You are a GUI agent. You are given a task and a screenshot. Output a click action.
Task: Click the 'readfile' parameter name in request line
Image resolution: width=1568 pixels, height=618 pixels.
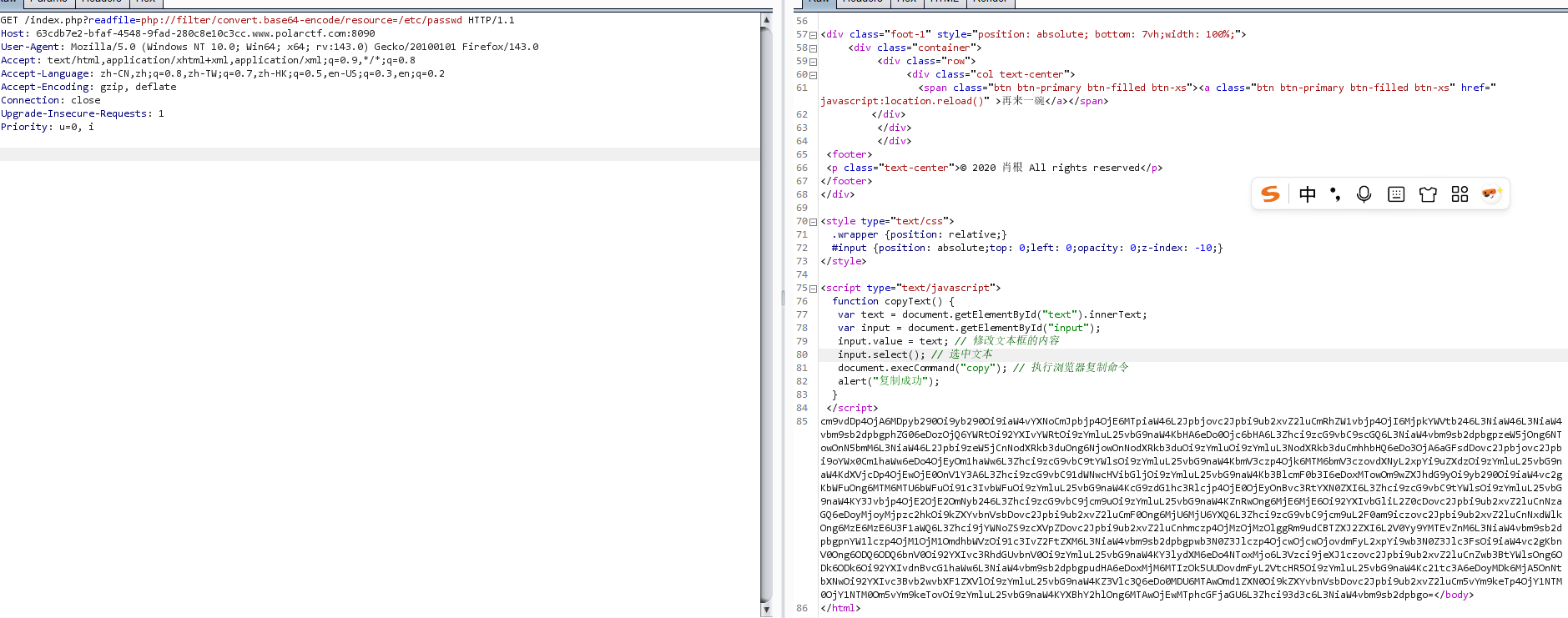point(112,20)
